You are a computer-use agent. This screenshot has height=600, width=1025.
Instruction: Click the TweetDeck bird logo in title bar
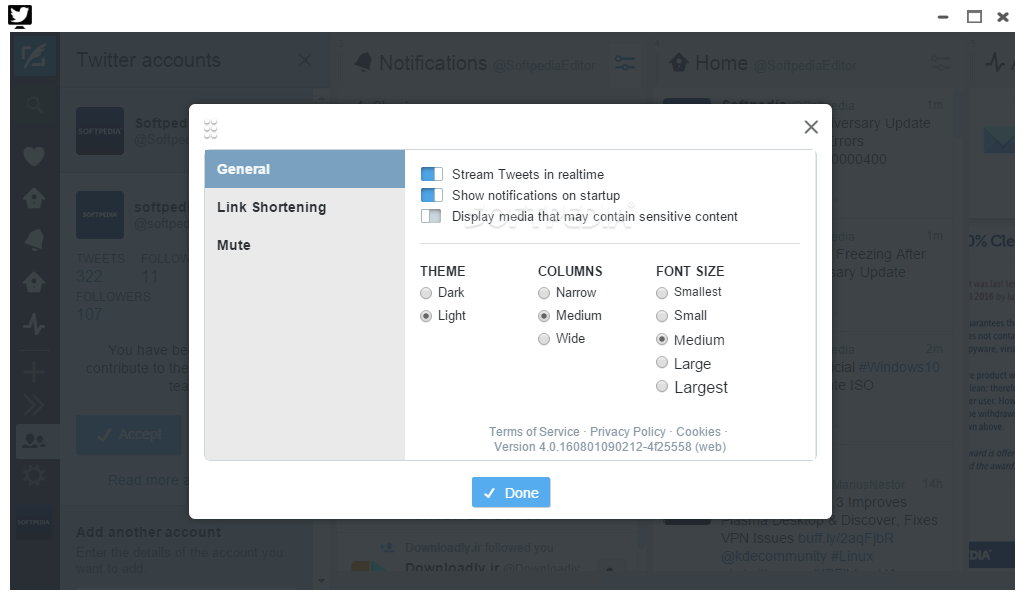[x=20, y=16]
